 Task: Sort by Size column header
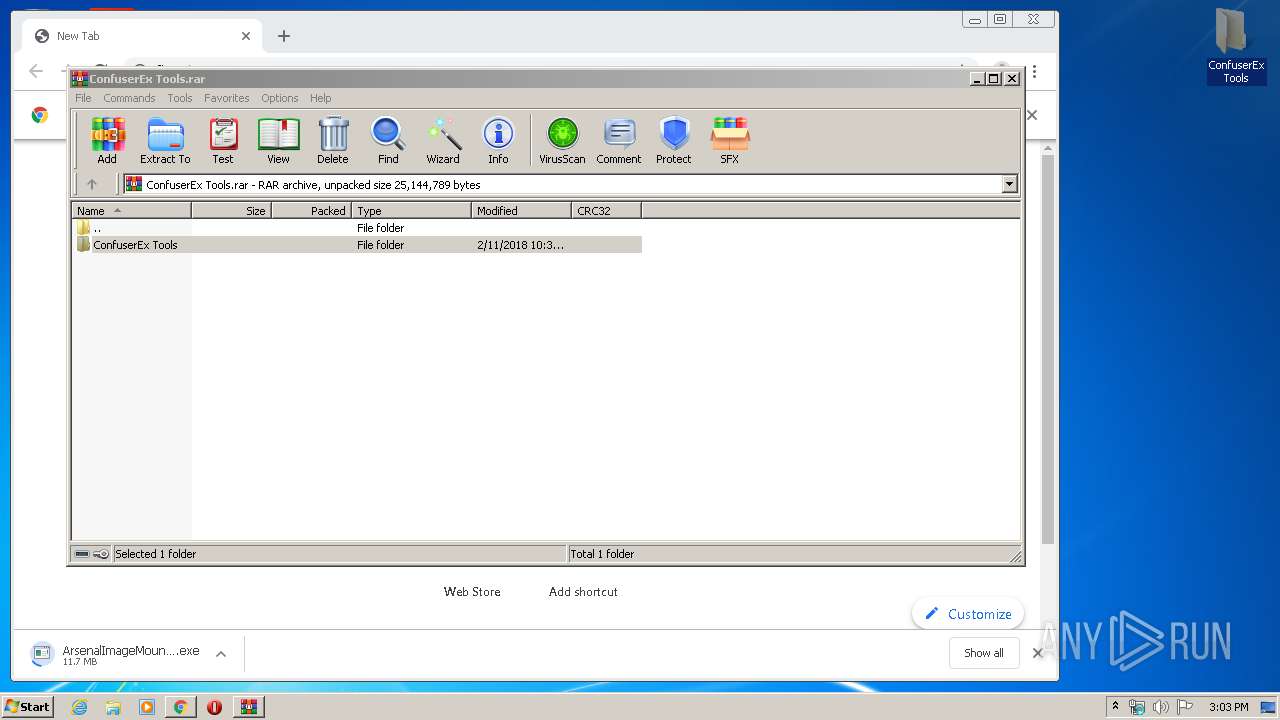(231, 211)
